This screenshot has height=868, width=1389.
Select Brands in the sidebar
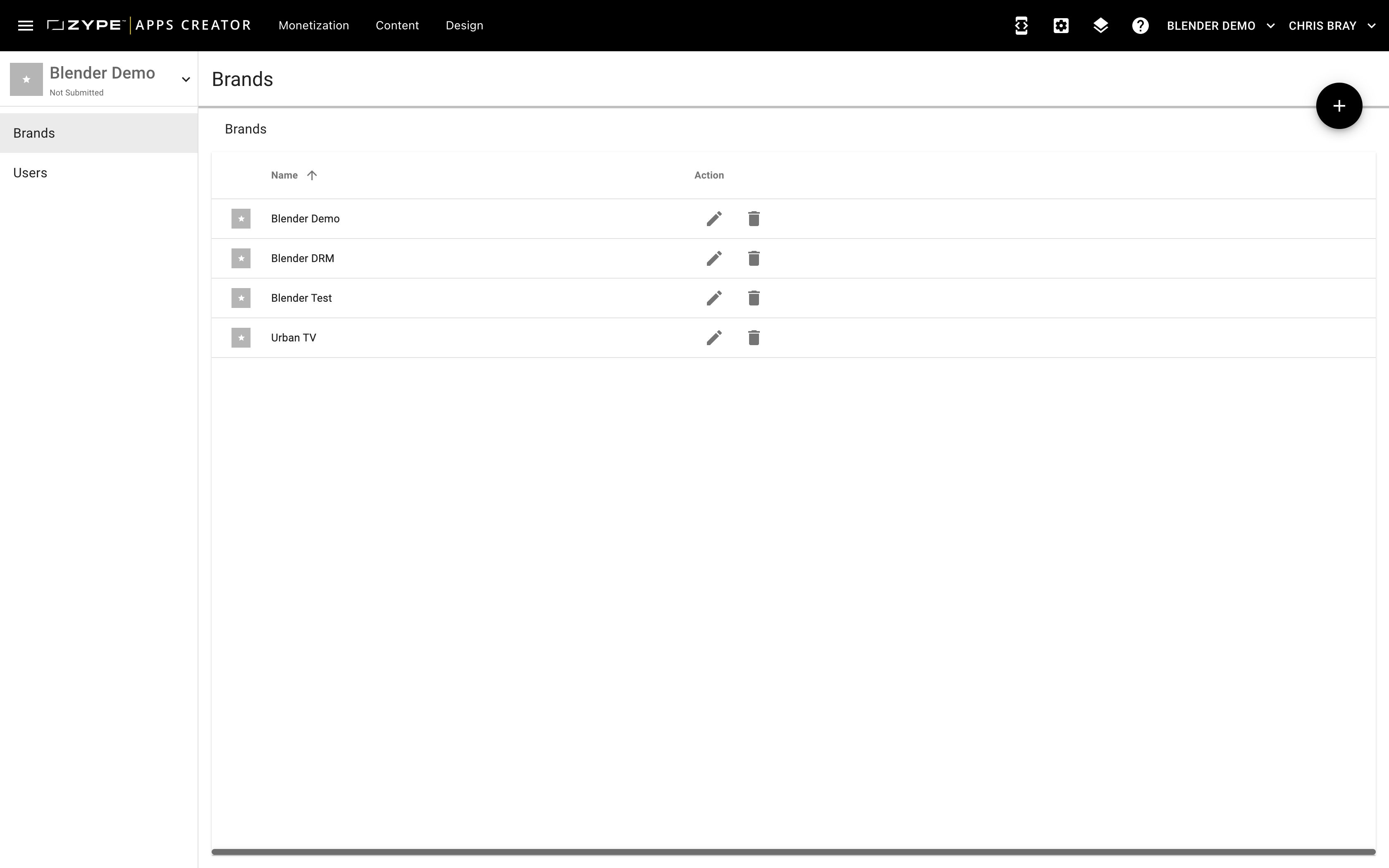pyautogui.click(x=99, y=133)
